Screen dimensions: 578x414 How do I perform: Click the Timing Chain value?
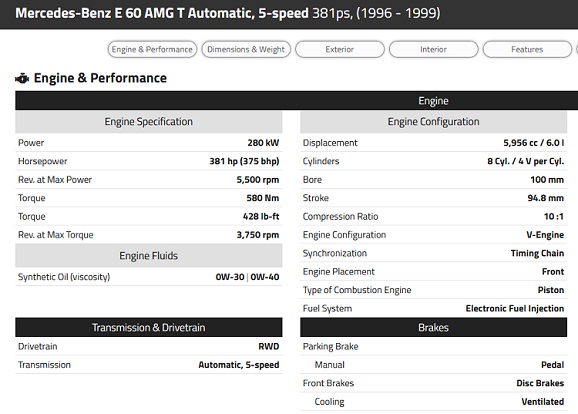(x=537, y=253)
